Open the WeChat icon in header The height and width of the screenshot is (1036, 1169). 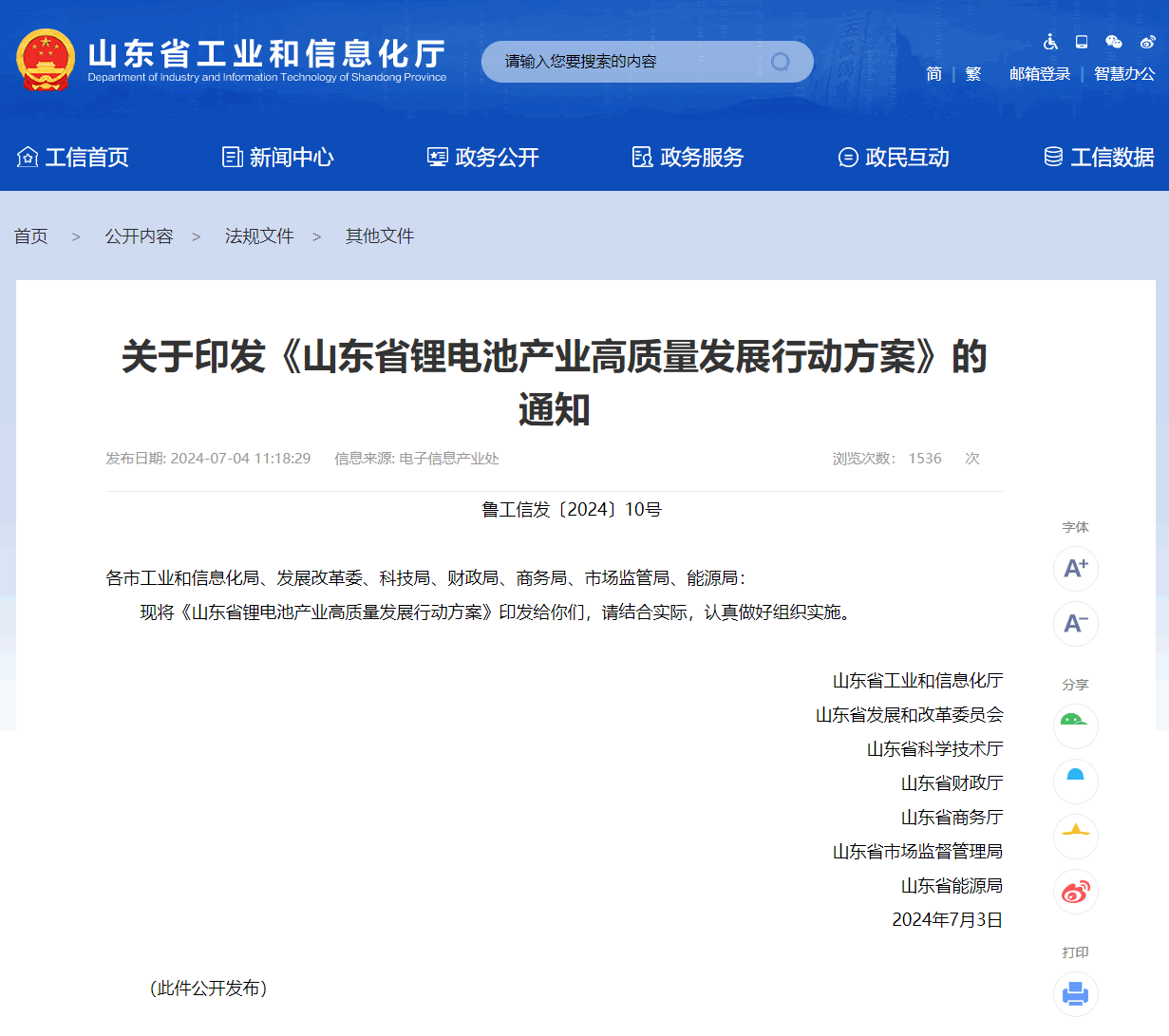pyautogui.click(x=1114, y=42)
